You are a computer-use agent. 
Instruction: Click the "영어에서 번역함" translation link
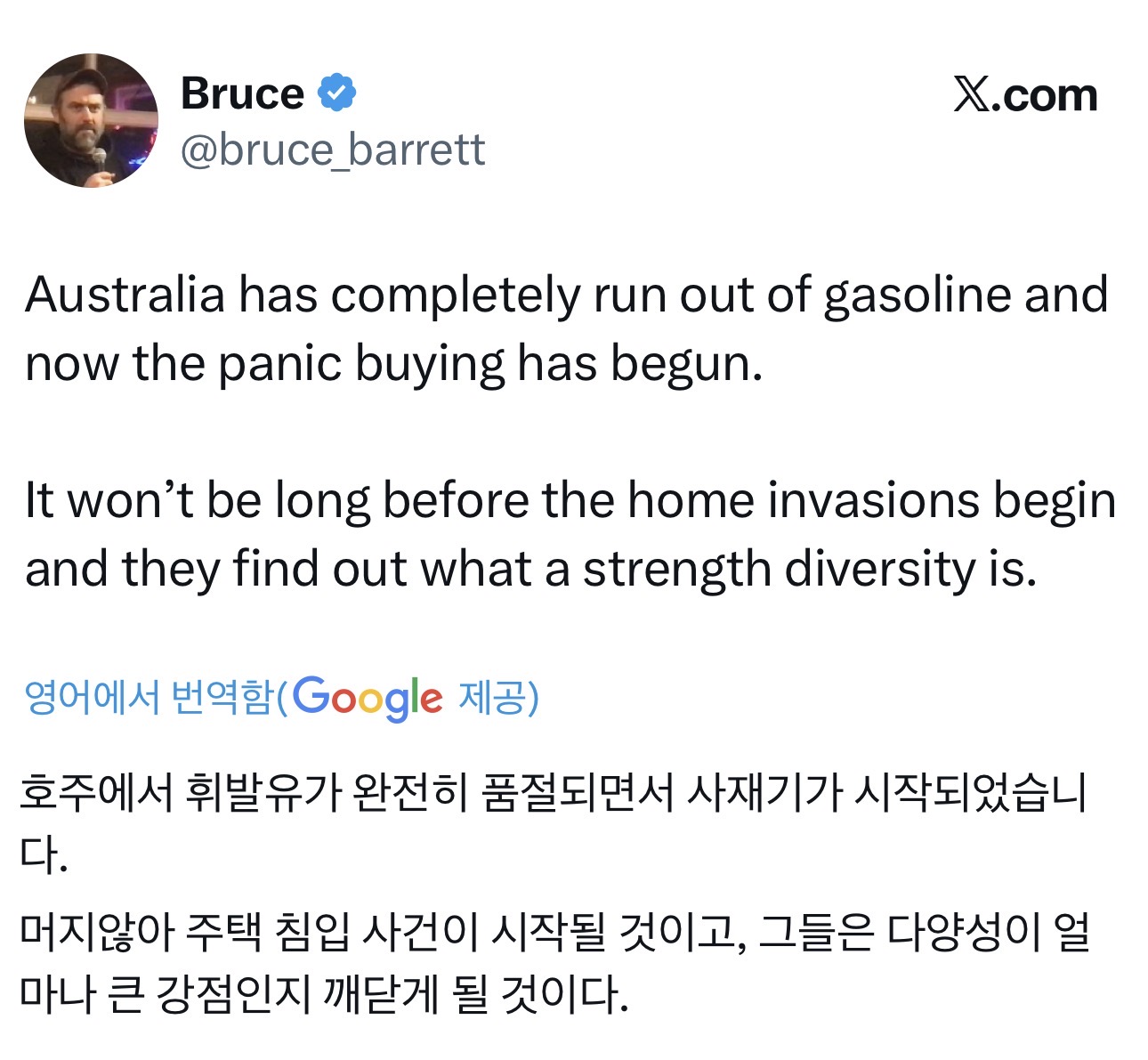click(x=147, y=697)
